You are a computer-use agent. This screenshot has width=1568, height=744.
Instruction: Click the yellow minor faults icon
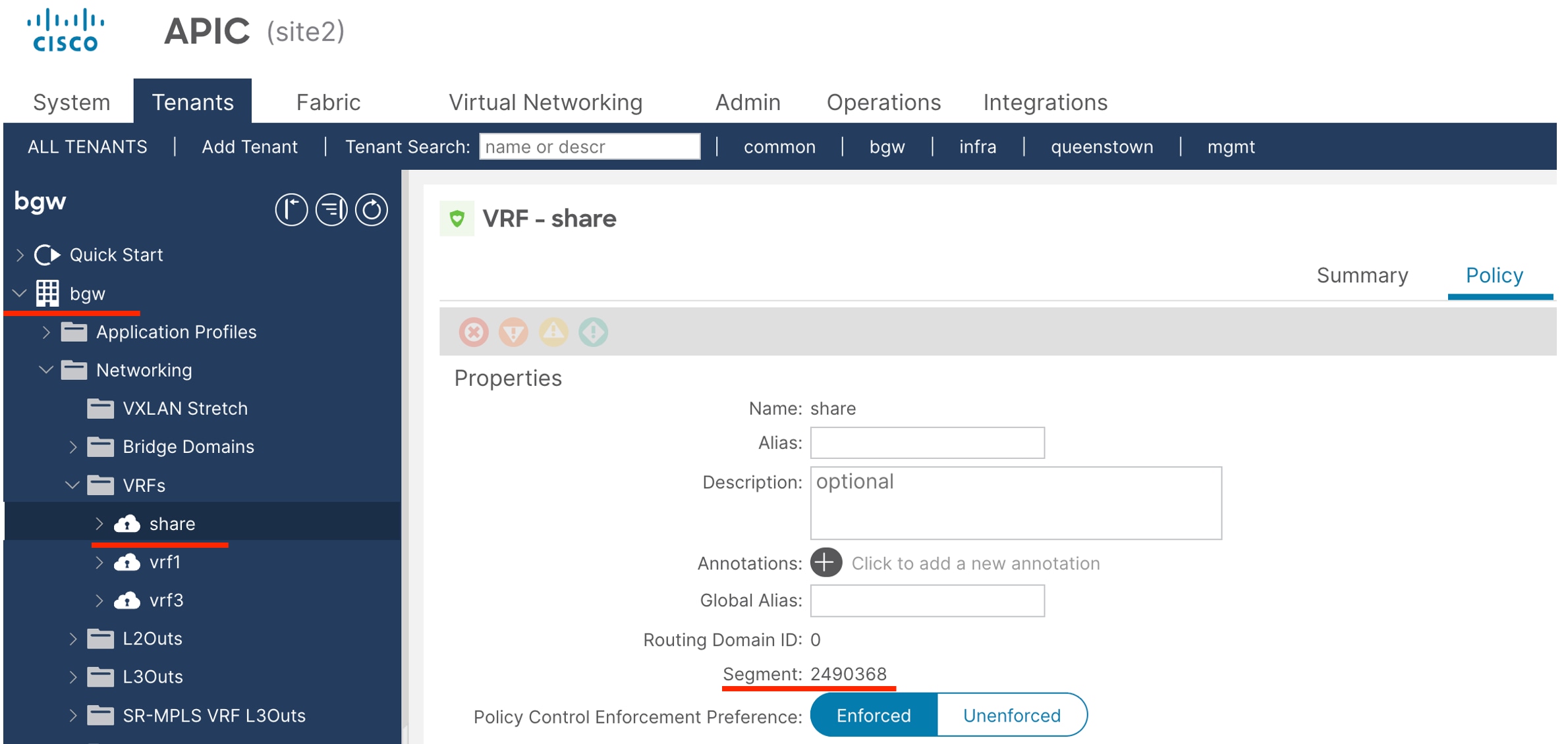[553, 332]
